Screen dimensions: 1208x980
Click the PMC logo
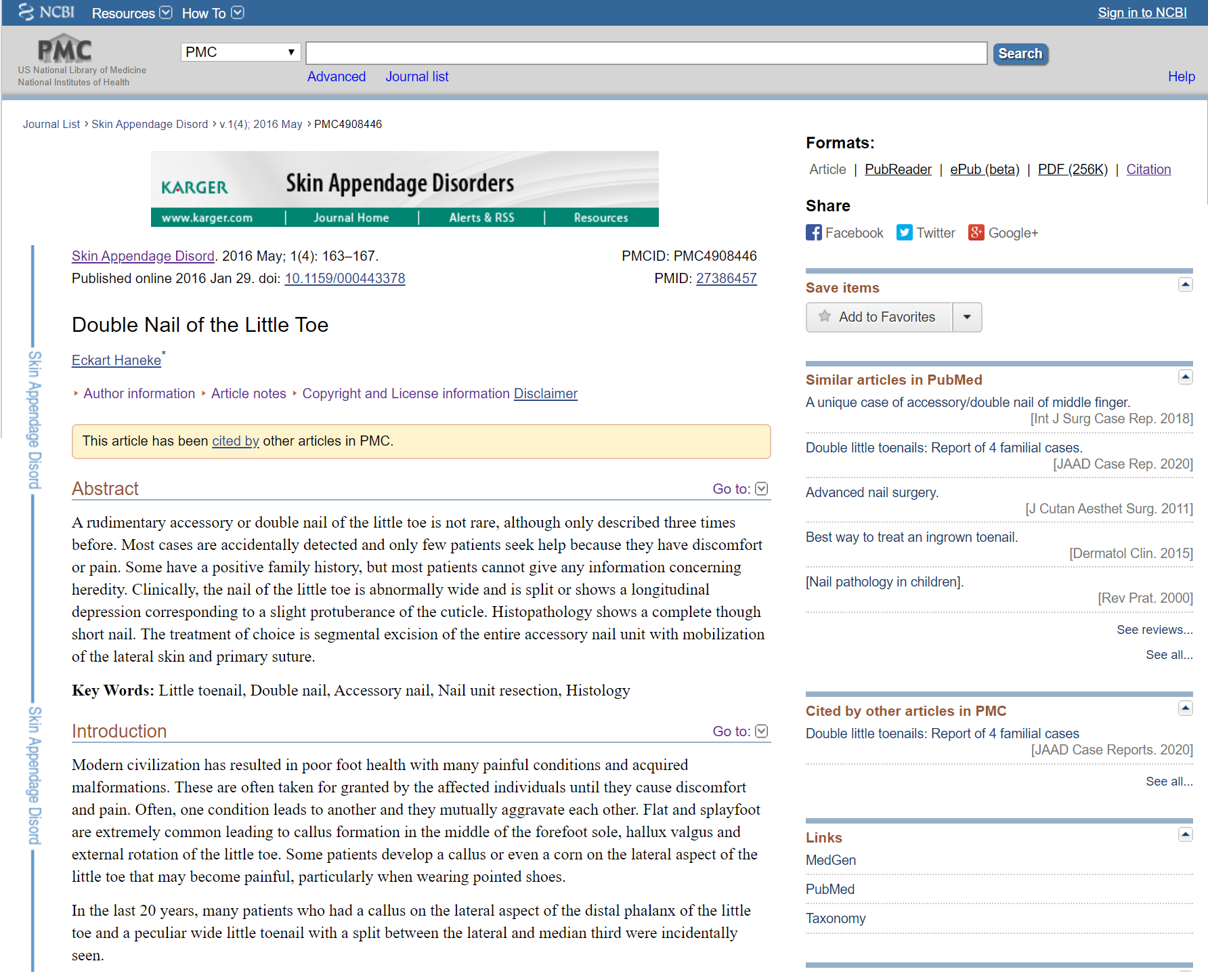[64, 49]
